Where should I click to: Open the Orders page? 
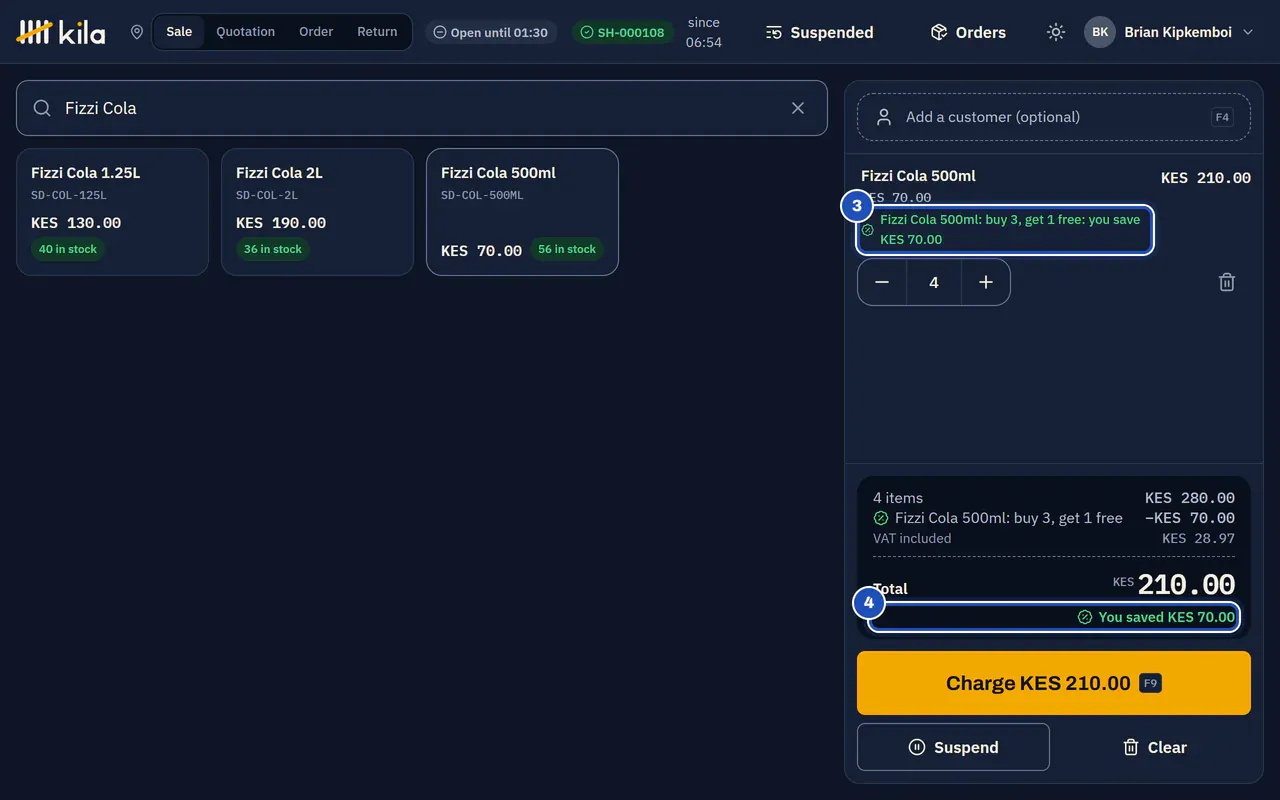click(x=968, y=32)
